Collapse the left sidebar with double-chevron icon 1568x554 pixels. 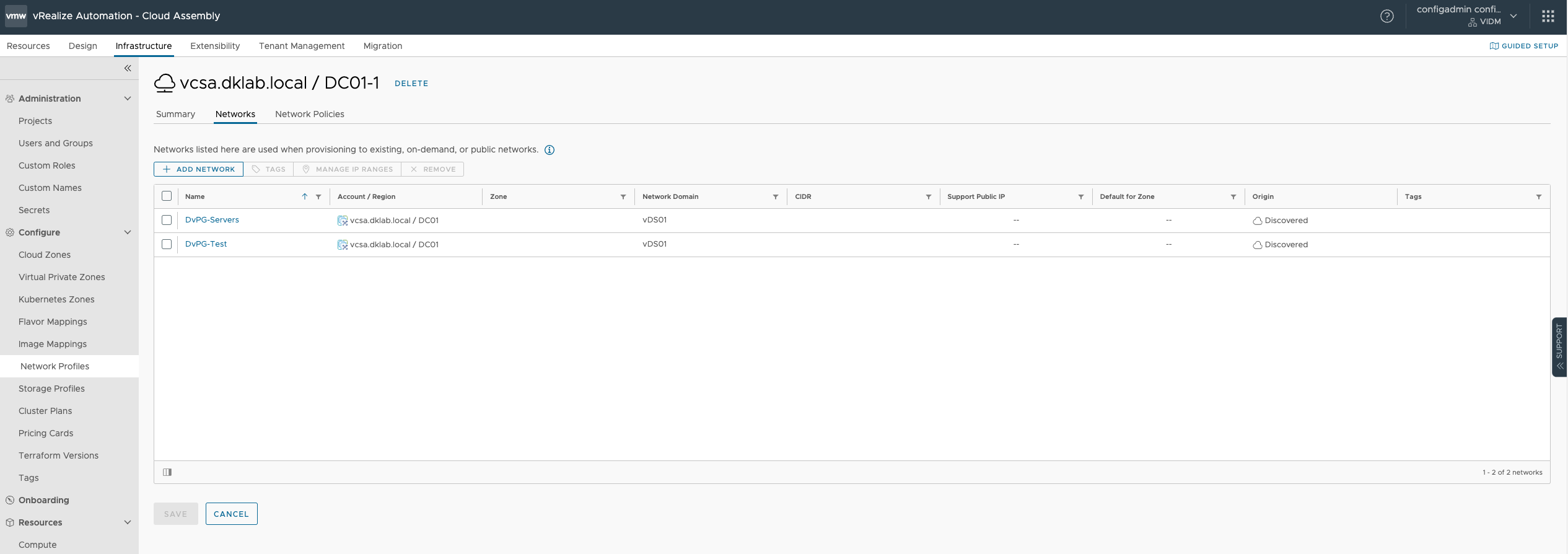pos(128,68)
